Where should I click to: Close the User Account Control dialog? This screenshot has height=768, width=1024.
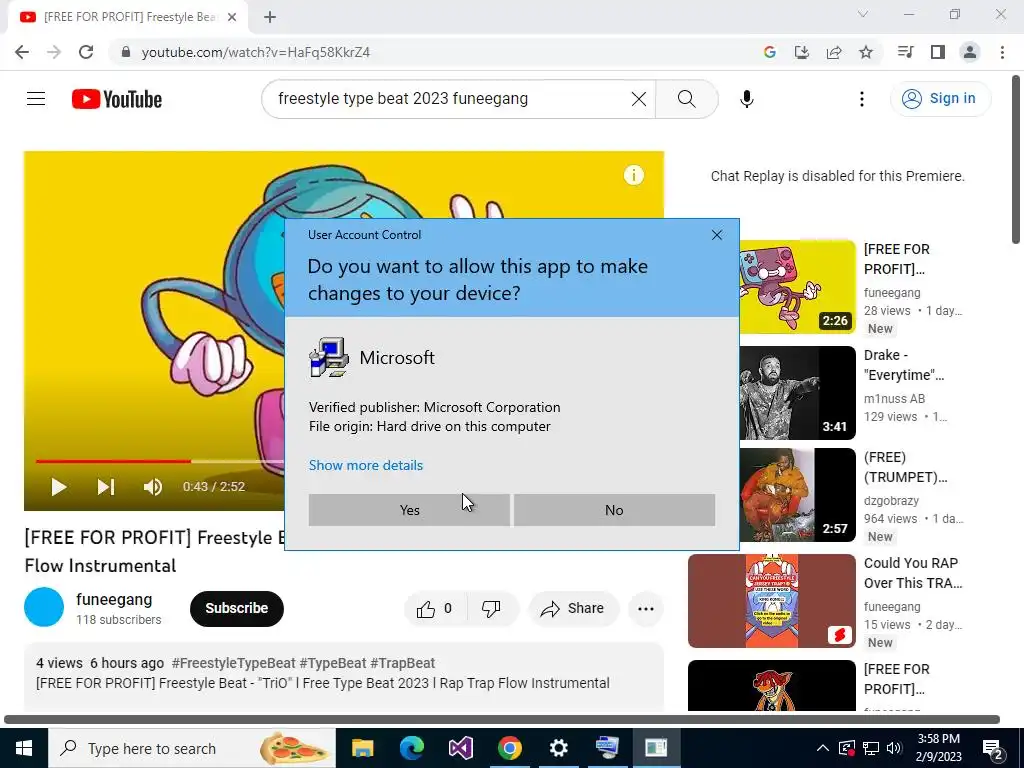(x=716, y=235)
